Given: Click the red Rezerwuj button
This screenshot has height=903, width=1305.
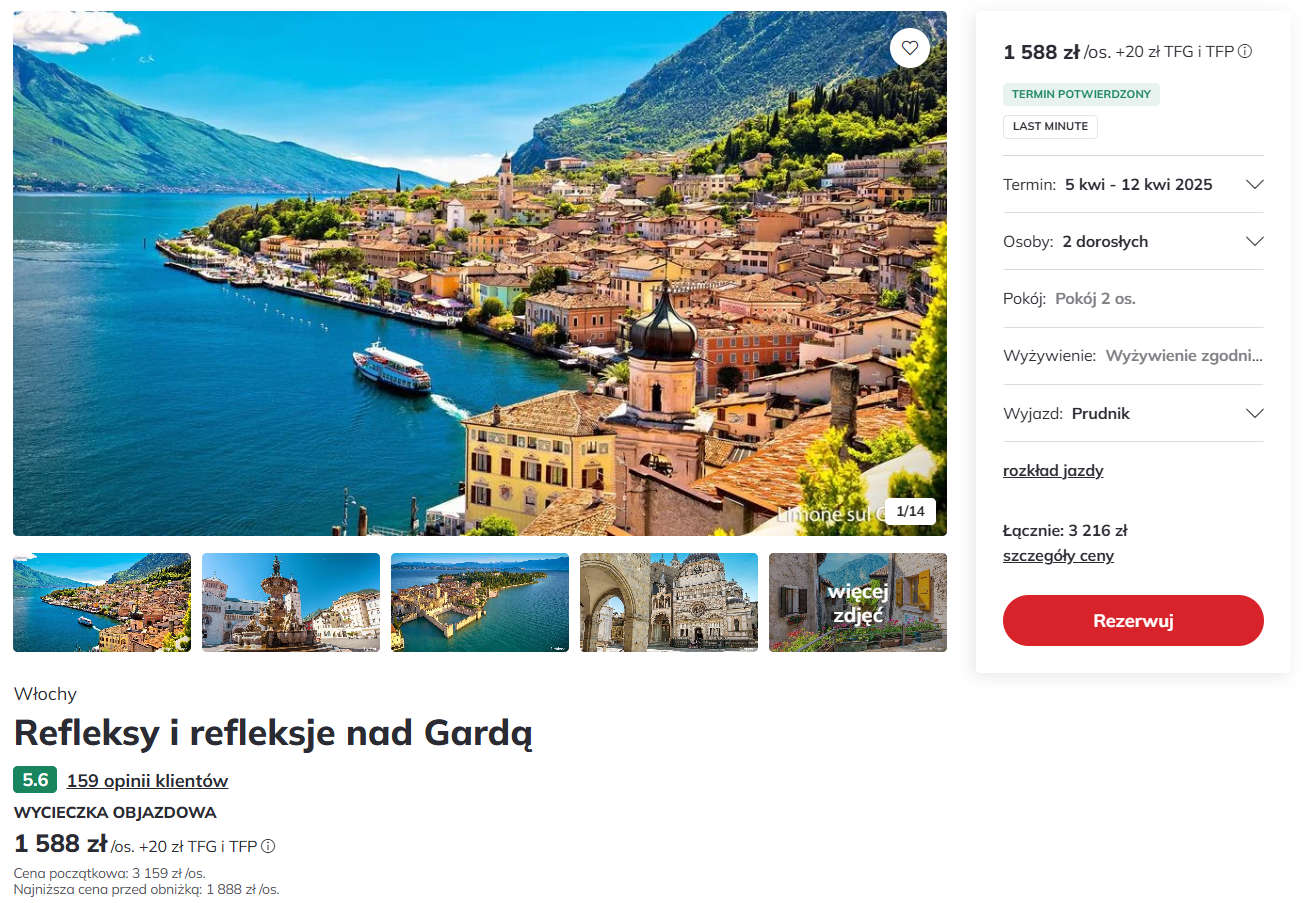Looking at the screenshot, I should (x=1133, y=620).
